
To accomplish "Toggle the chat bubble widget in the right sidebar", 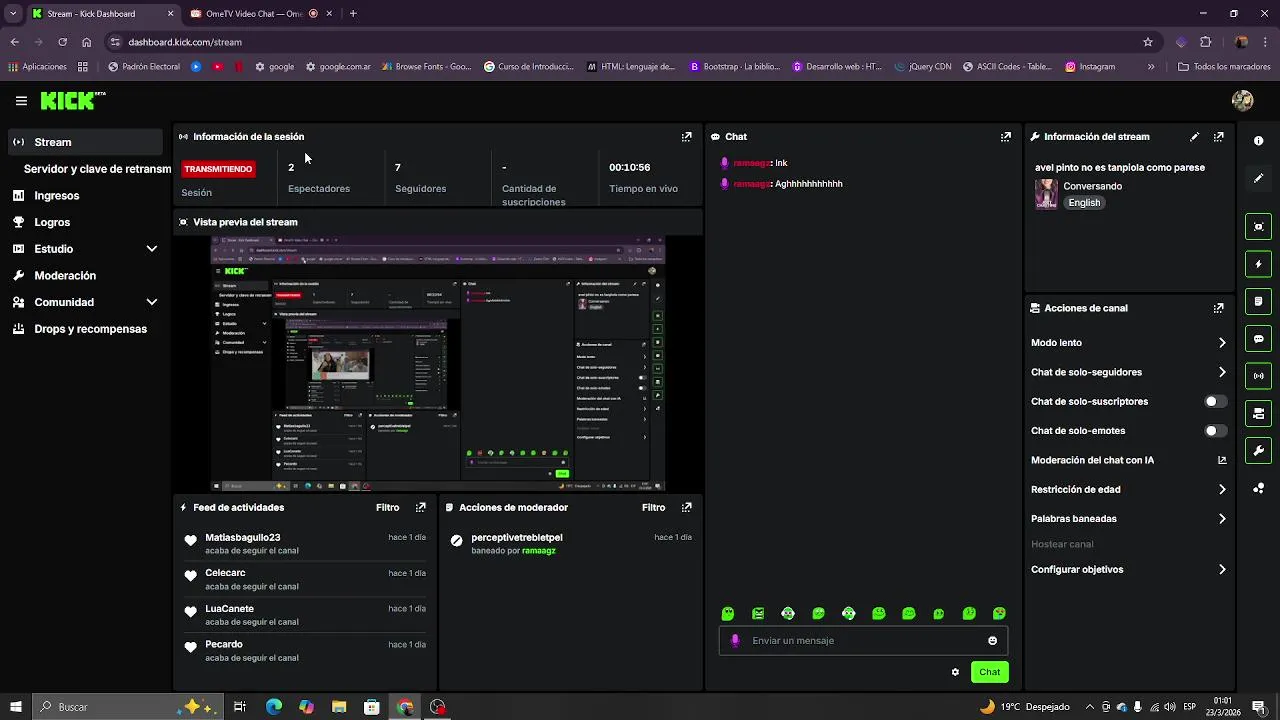I will [1258, 339].
